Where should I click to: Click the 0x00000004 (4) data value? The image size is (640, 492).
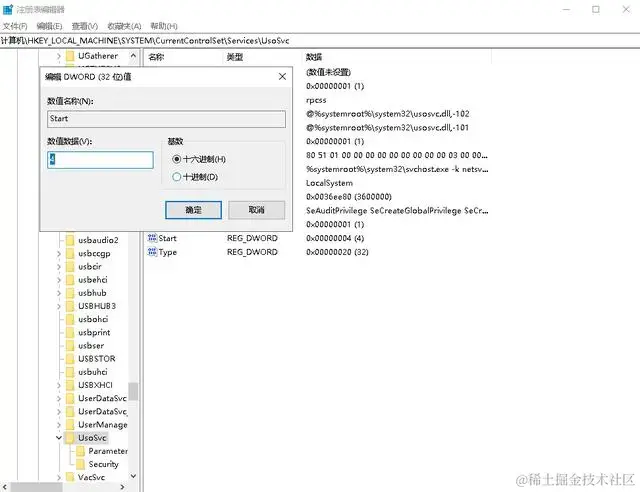pyautogui.click(x=335, y=238)
